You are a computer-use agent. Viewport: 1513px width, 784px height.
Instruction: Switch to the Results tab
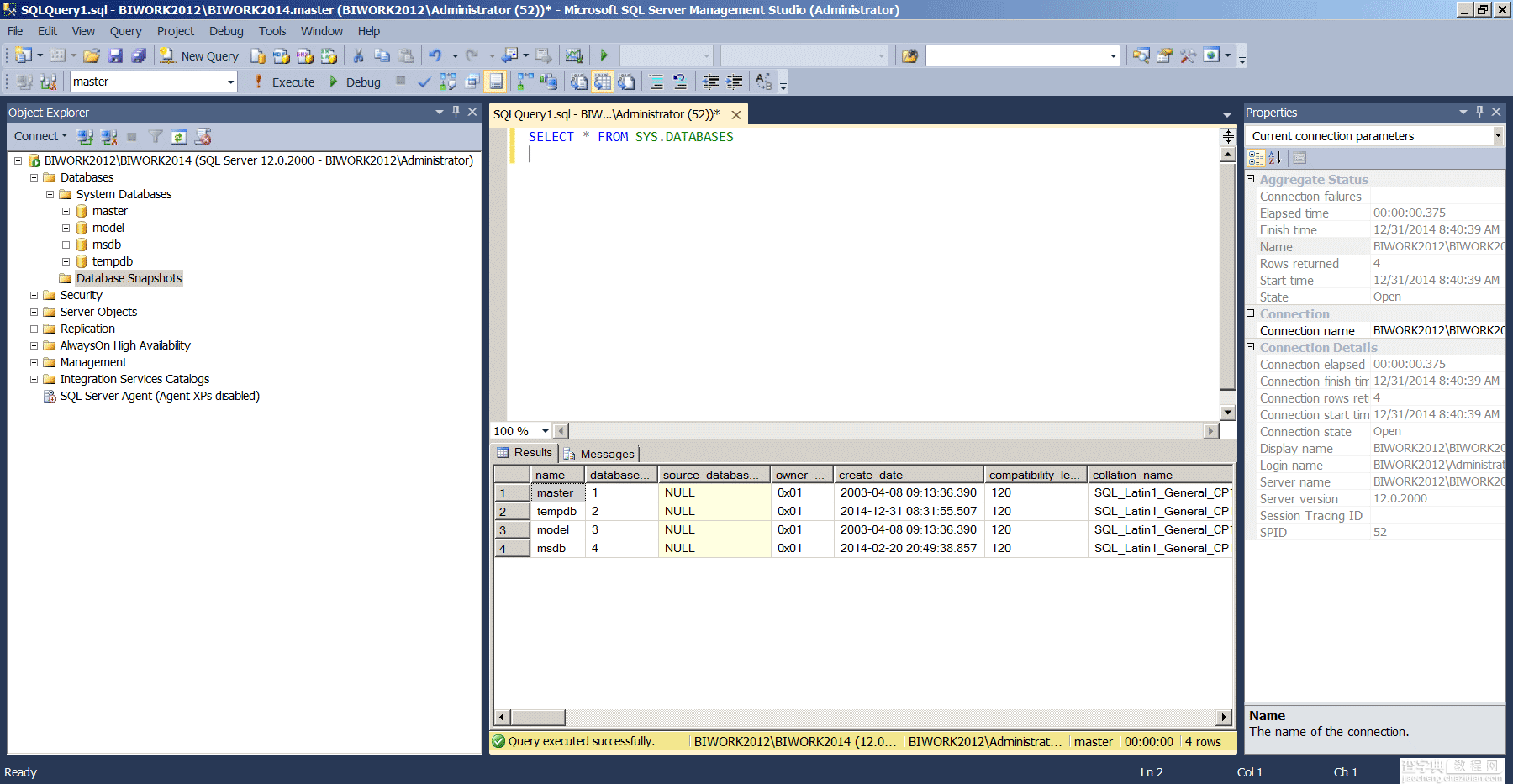click(525, 453)
